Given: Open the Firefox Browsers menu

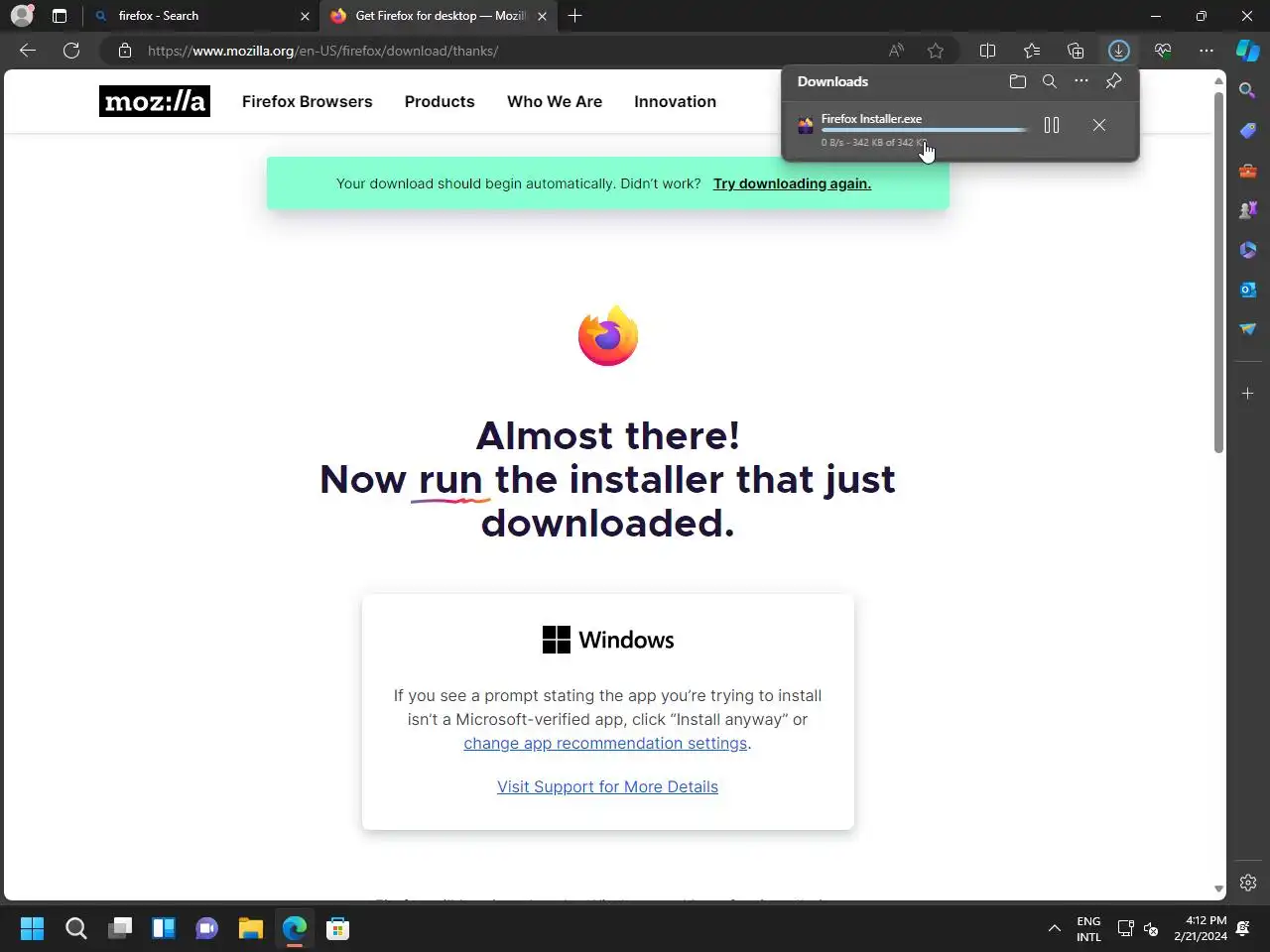Looking at the screenshot, I should [x=308, y=101].
